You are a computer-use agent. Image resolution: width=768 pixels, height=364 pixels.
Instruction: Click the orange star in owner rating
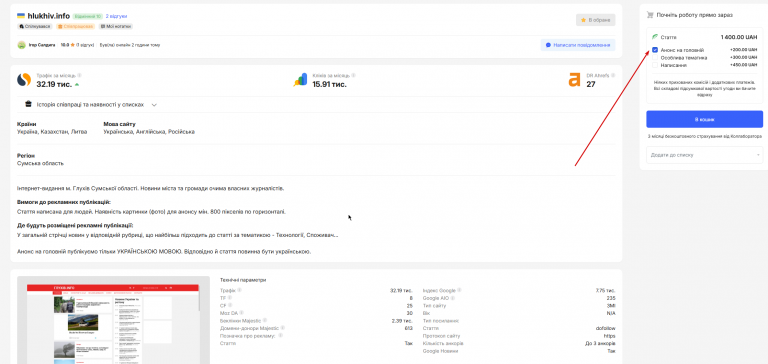[72, 45]
